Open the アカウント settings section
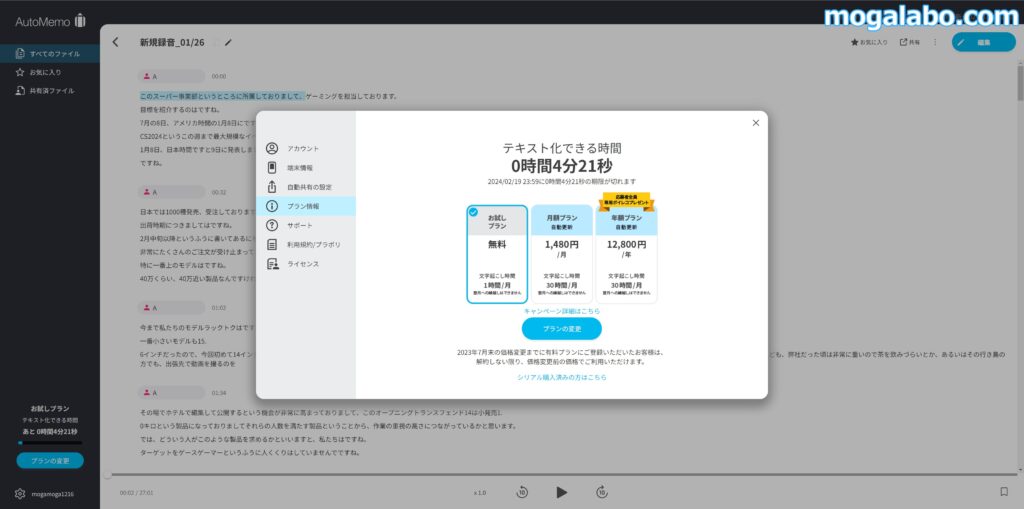Image resolution: width=1024 pixels, height=509 pixels. 303,148
